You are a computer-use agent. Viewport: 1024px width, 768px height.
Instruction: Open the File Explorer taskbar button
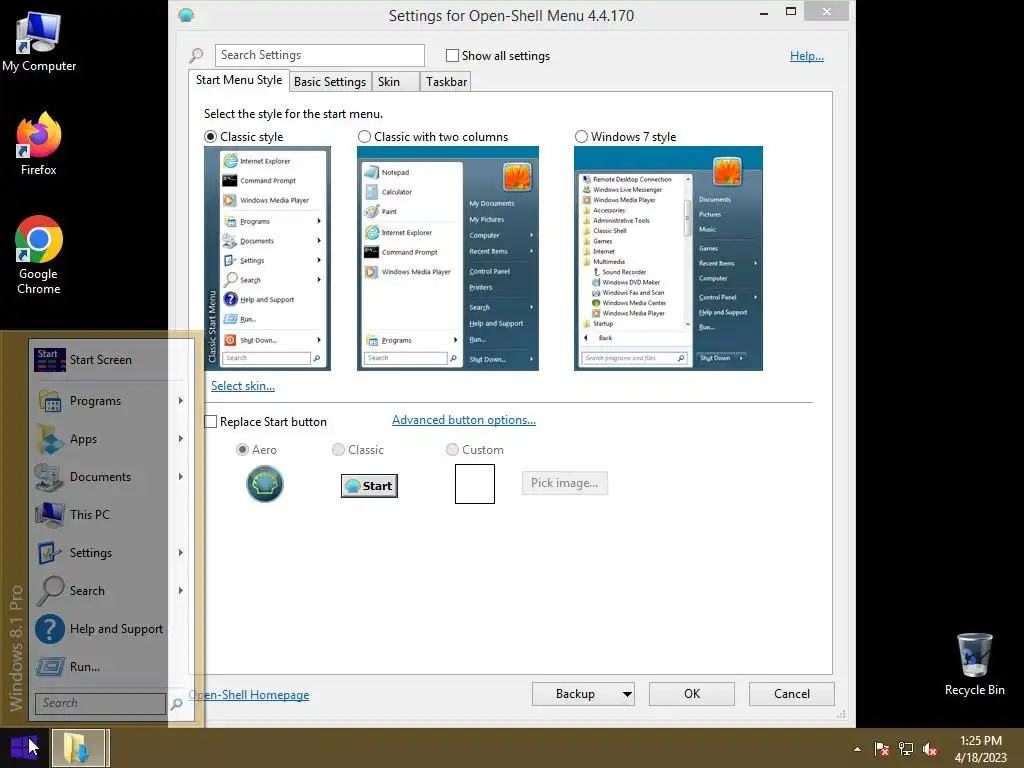click(x=78, y=748)
